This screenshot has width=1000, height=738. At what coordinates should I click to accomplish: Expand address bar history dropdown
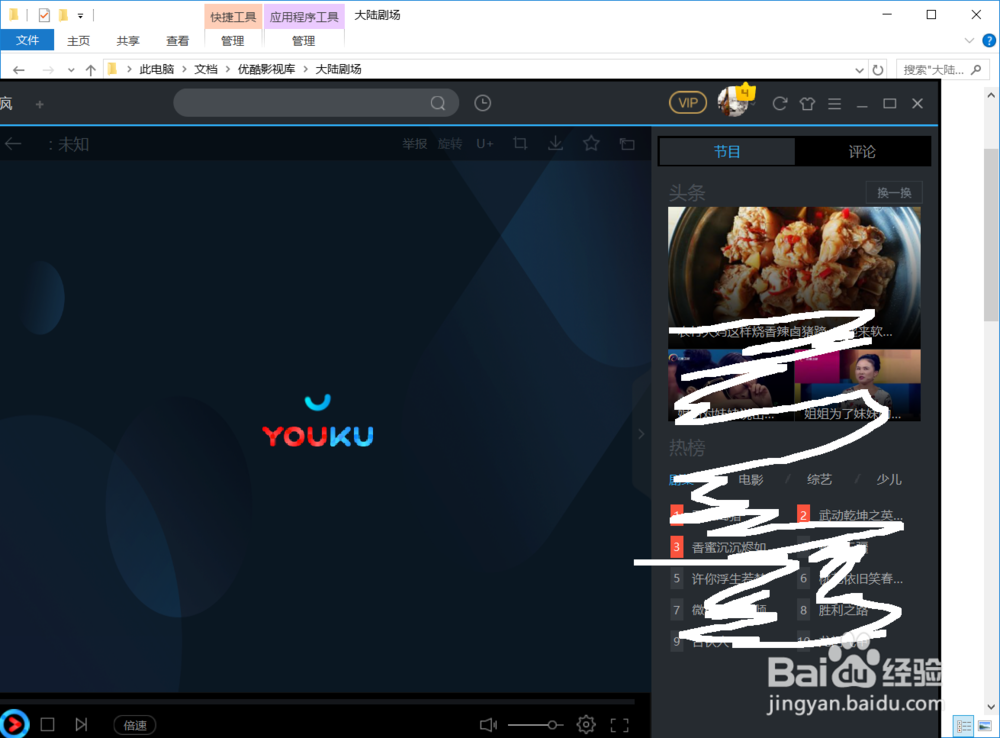click(859, 70)
